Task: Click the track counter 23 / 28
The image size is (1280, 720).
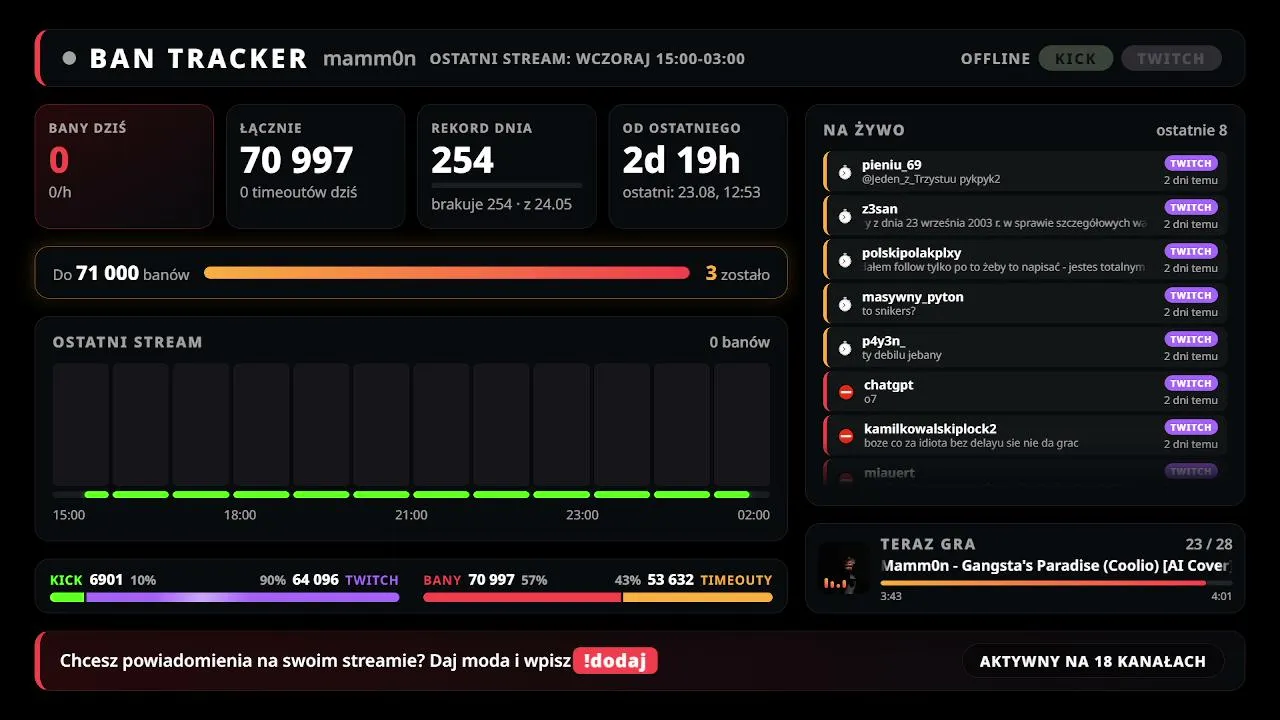Action: (x=1209, y=544)
